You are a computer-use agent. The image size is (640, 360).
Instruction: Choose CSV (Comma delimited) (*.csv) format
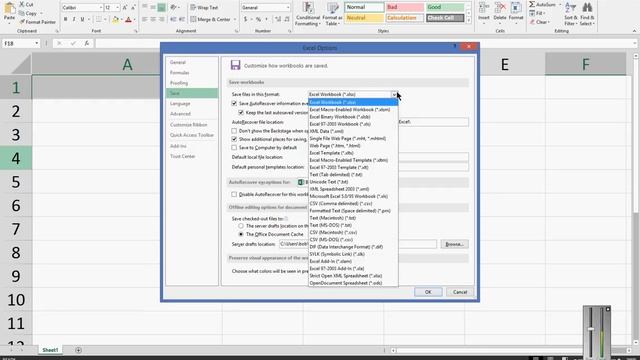tap(353, 204)
